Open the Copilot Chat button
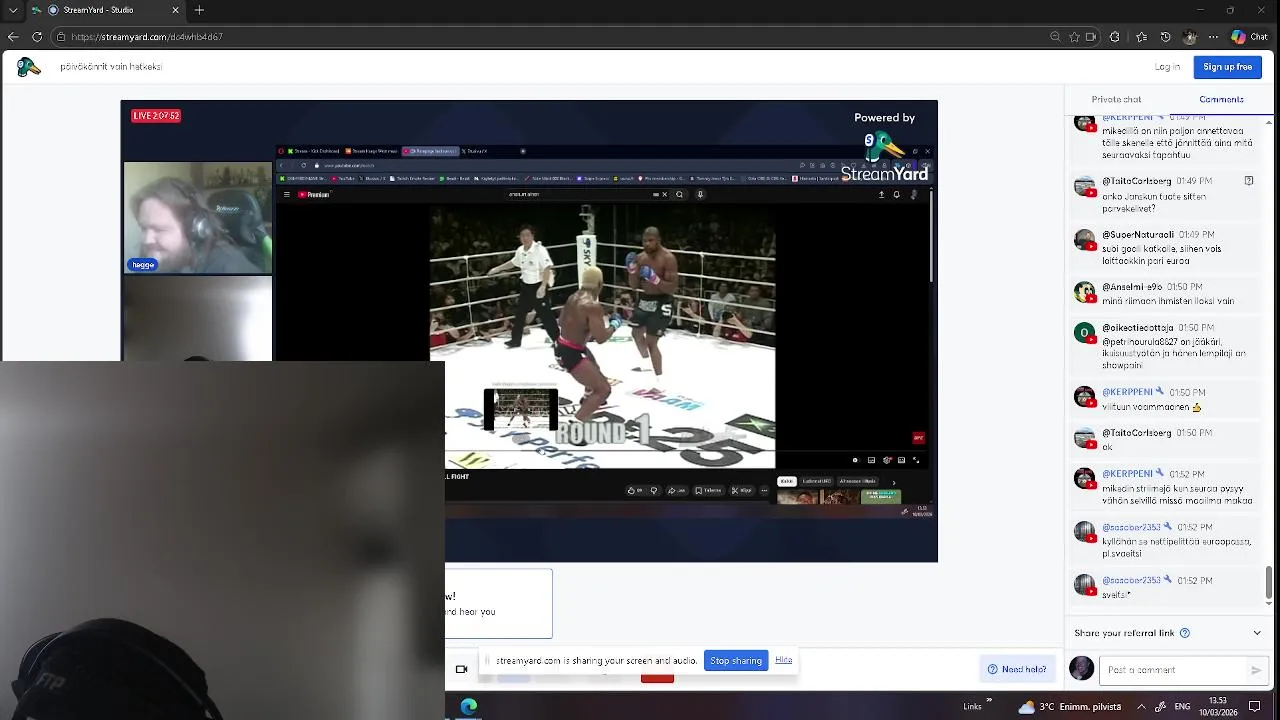 [x=1250, y=37]
